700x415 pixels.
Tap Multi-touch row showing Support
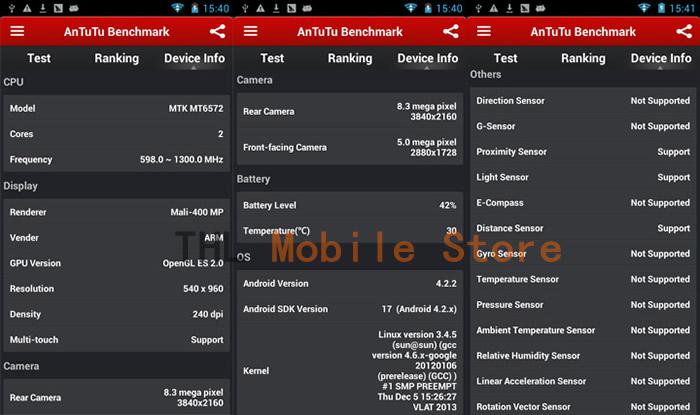117,340
